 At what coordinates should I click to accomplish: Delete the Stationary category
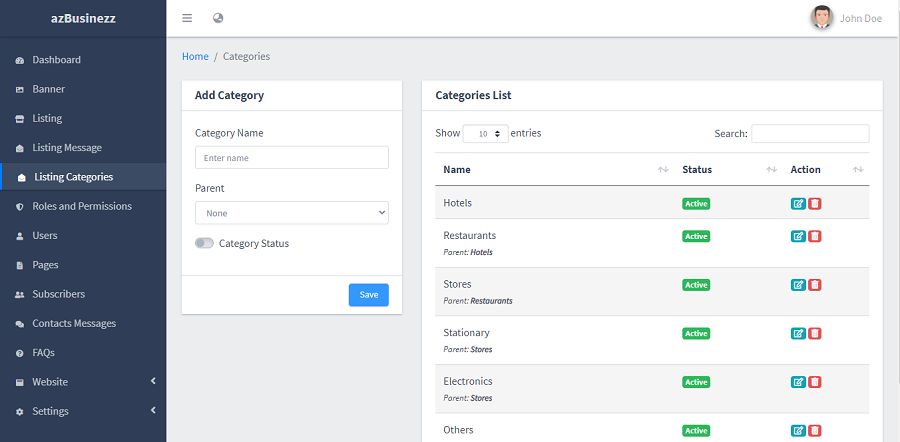pos(815,333)
